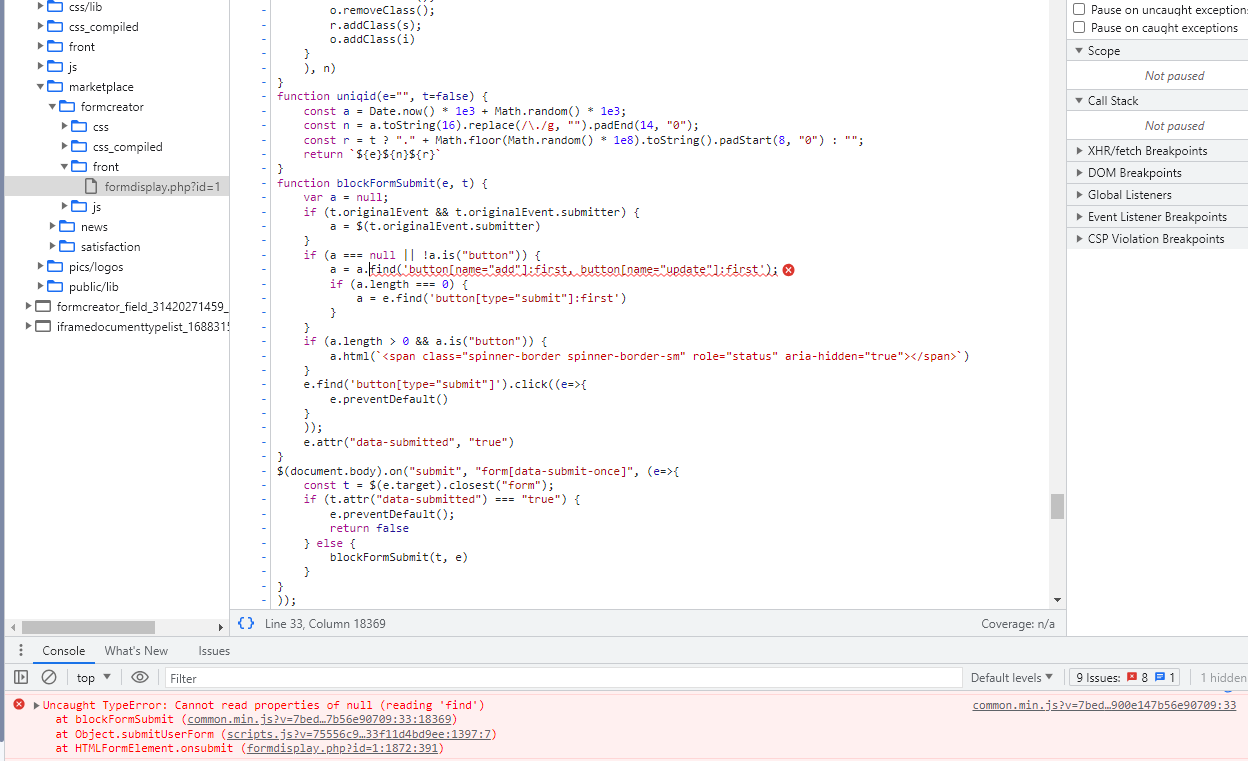Enable Pause on uncaught exceptions
The width and height of the screenshot is (1248, 761).
[1077, 9]
